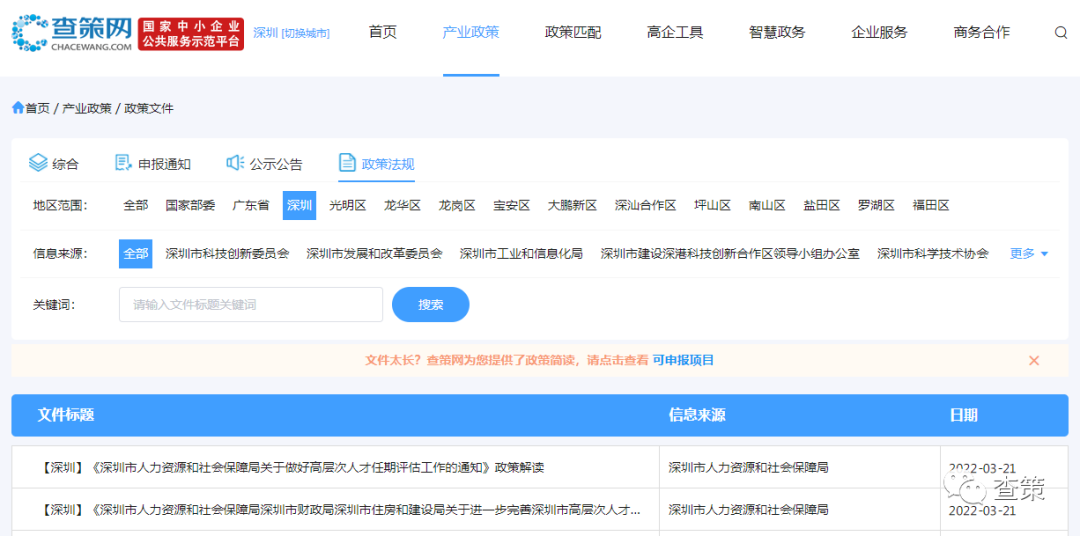Screen dimensions: 1080x536
Task: Switch to the 申报通知 tab
Action: (153, 164)
